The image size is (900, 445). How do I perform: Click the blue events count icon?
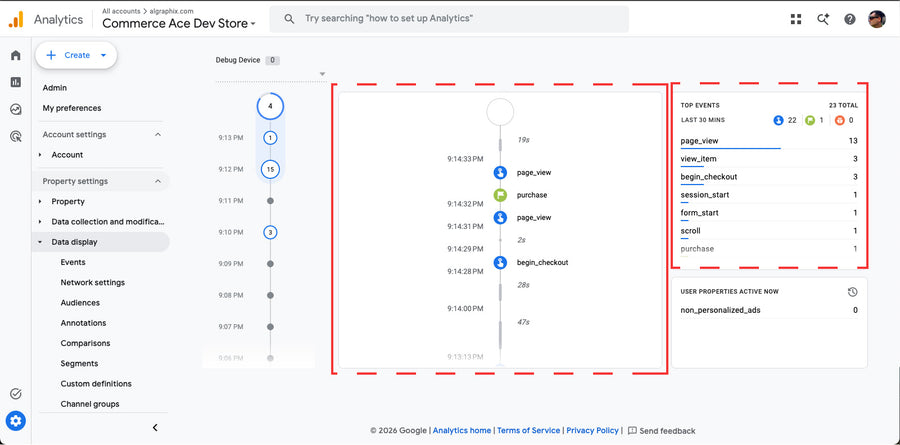pos(778,121)
